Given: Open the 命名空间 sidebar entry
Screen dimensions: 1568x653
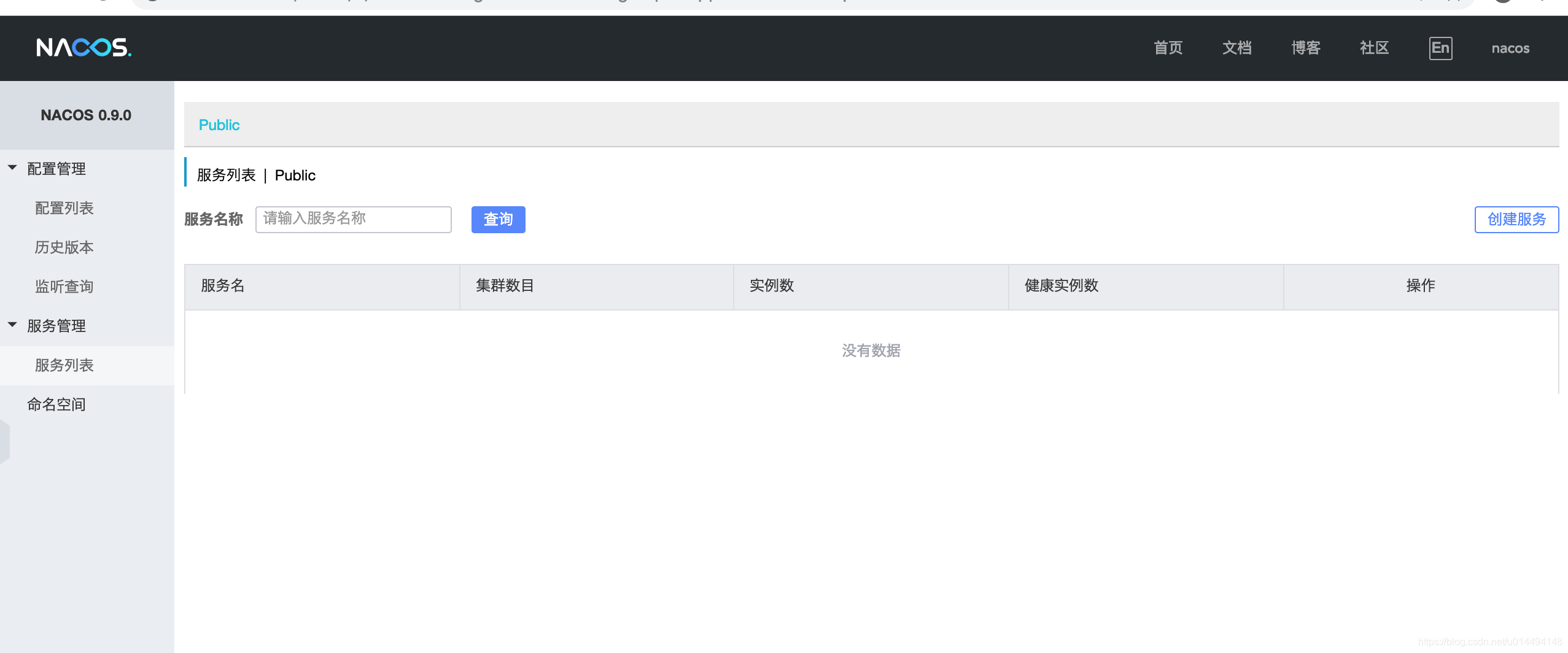Looking at the screenshot, I should point(56,404).
